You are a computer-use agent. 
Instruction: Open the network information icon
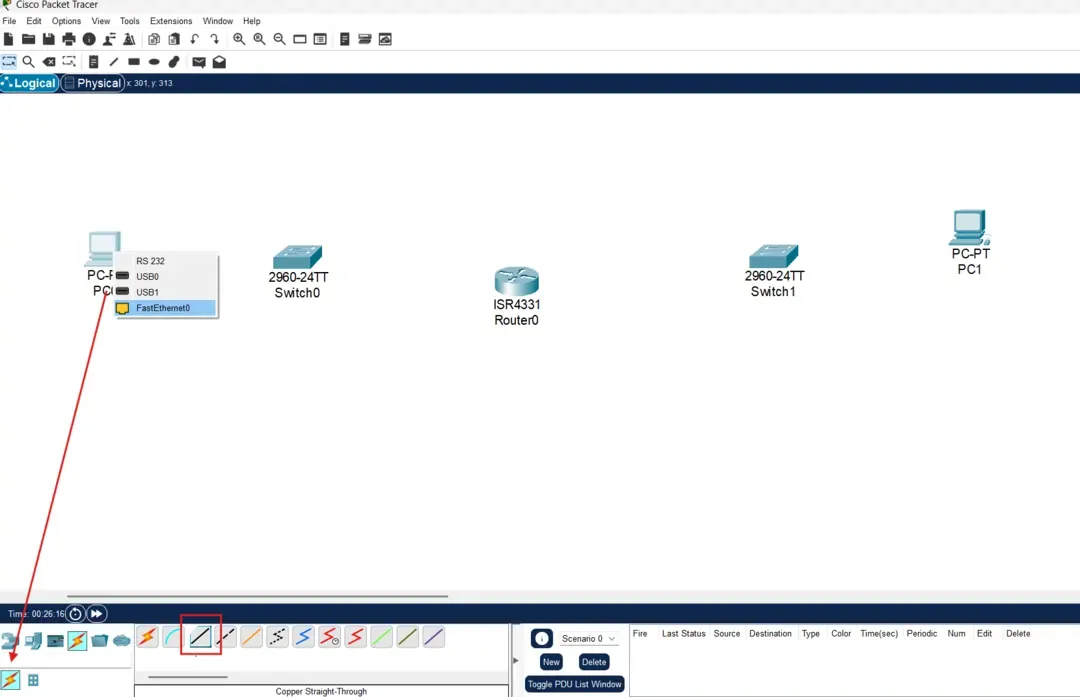coord(89,39)
